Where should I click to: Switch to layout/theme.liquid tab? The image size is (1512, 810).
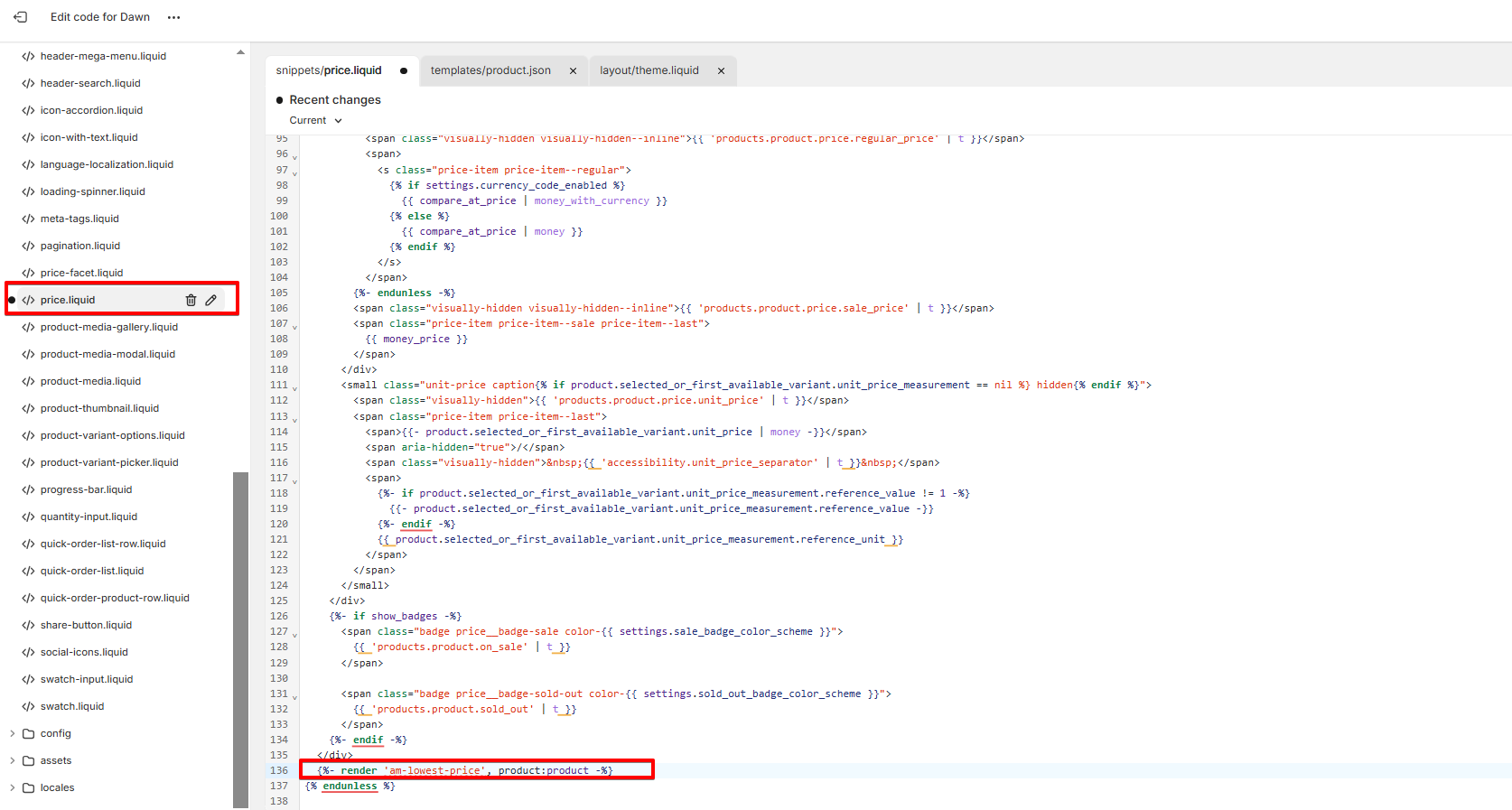[649, 70]
